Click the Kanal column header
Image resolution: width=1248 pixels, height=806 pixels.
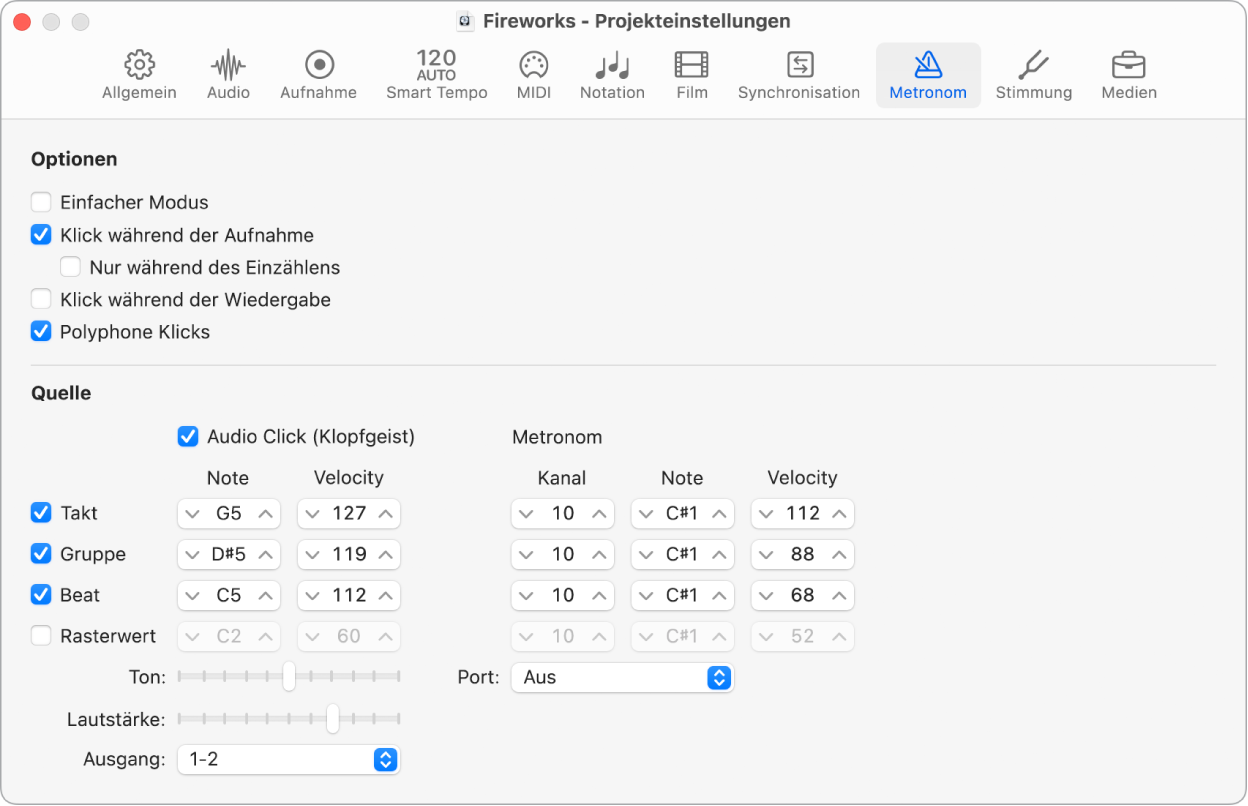tap(562, 478)
